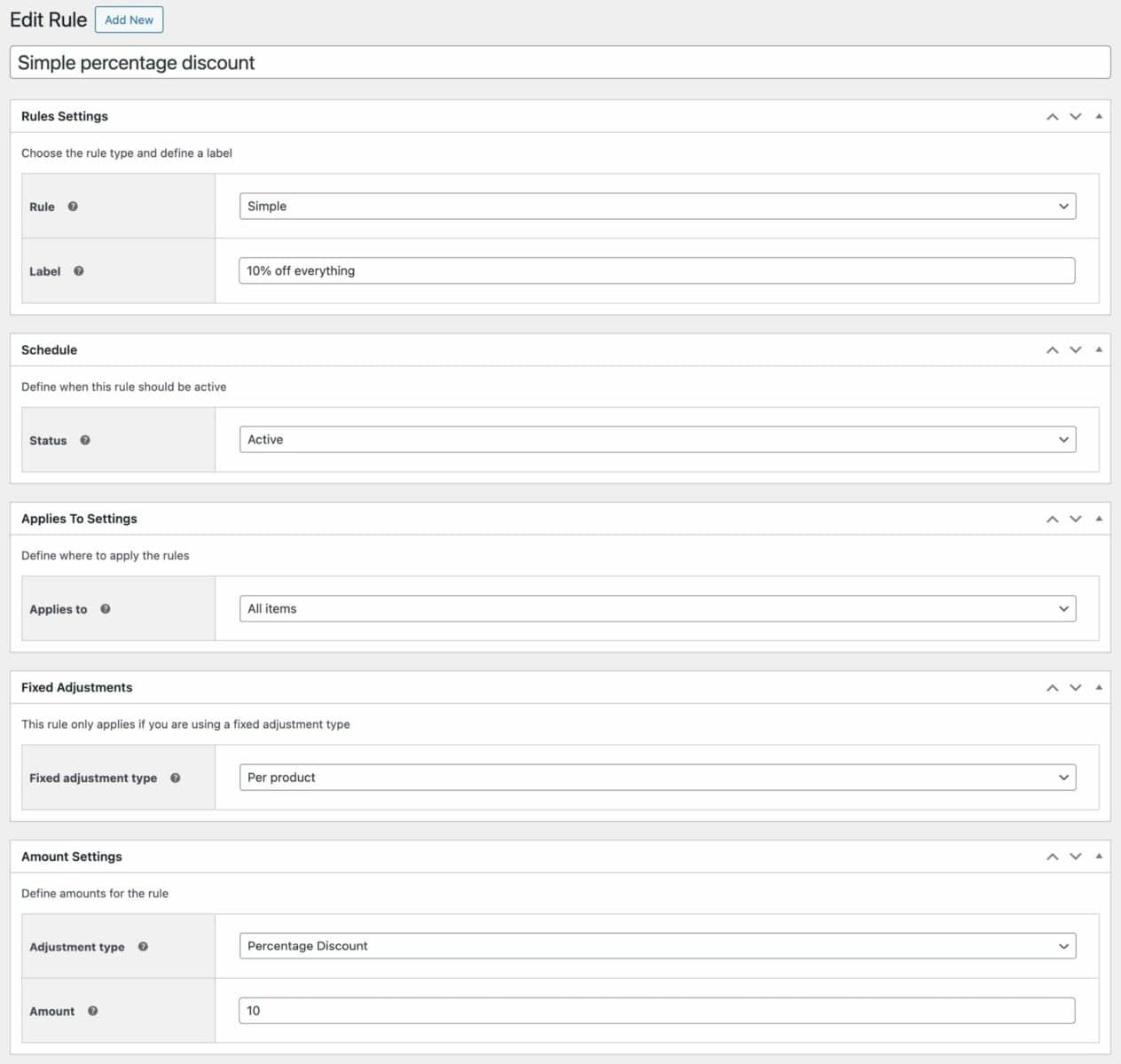This screenshot has width=1121, height=1064.
Task: Open the Applies to dropdown showing All items
Action: tap(657, 608)
